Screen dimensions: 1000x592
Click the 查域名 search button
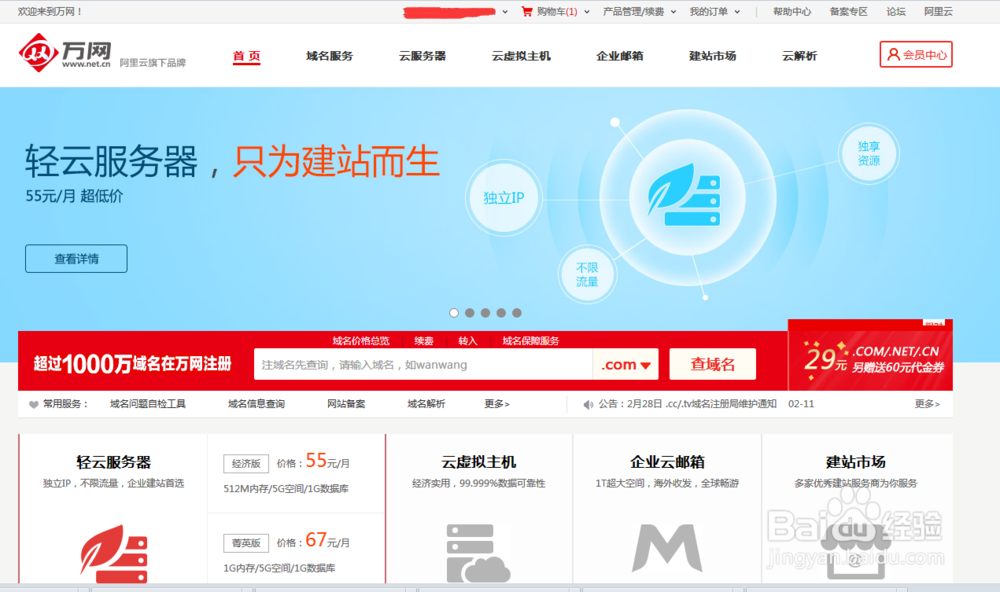tap(712, 364)
